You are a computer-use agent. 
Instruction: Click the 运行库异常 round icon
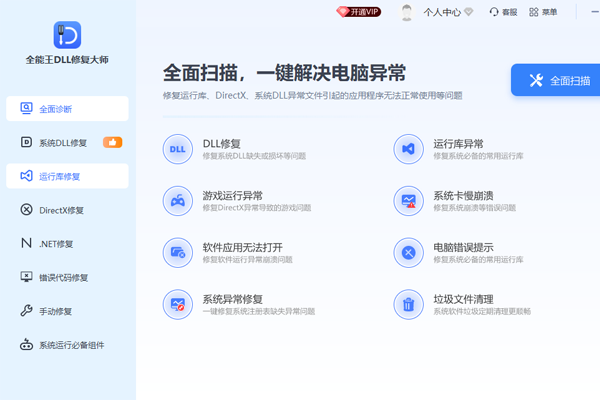(x=408, y=149)
